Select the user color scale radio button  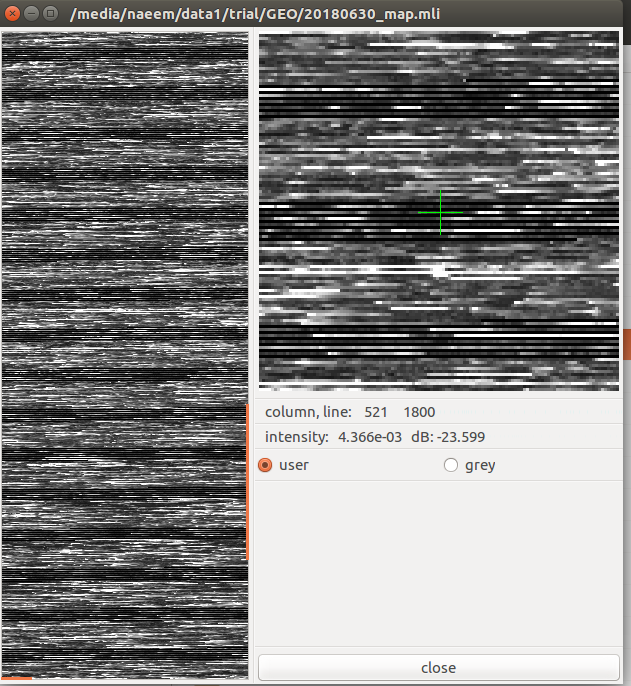(266, 465)
